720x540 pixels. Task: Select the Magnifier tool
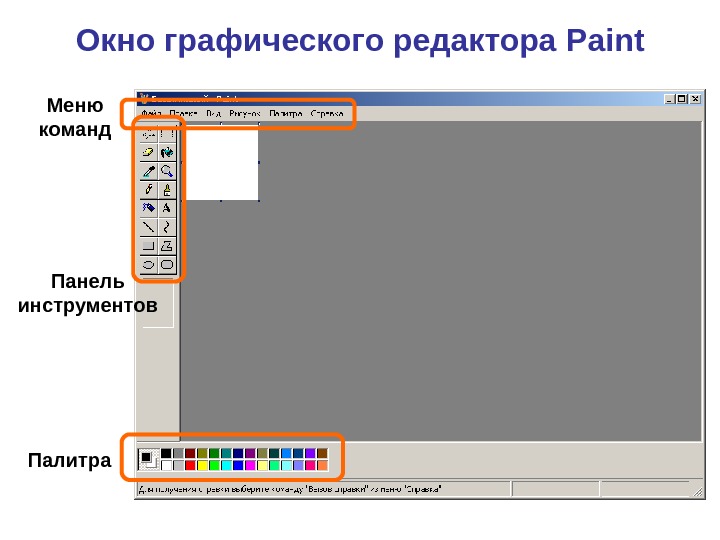[x=167, y=171]
